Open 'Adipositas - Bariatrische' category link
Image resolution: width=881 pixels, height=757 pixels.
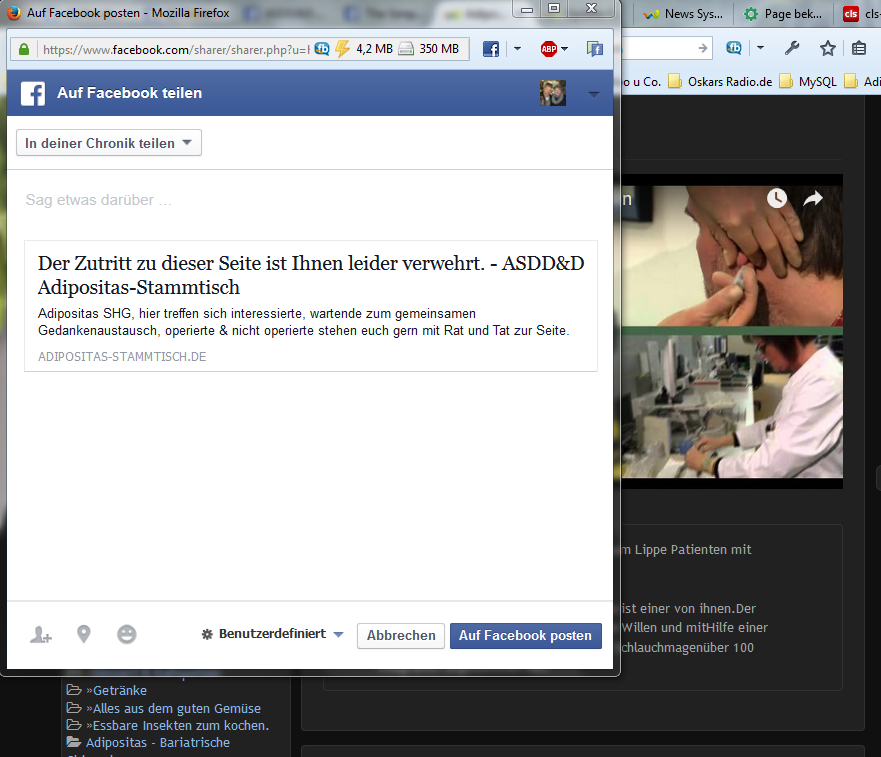(x=158, y=743)
